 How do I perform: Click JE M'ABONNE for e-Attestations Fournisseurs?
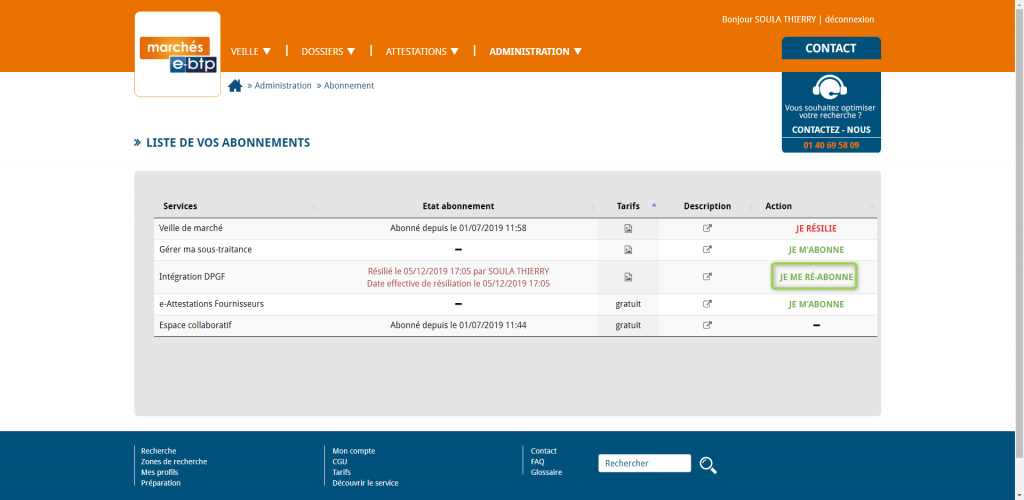[816, 304]
